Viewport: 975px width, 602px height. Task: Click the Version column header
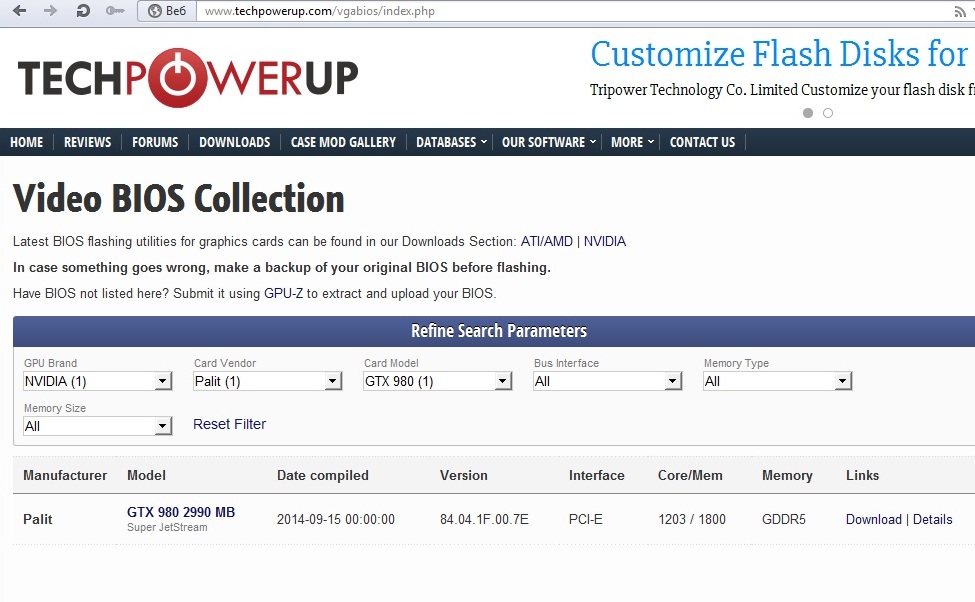[464, 476]
